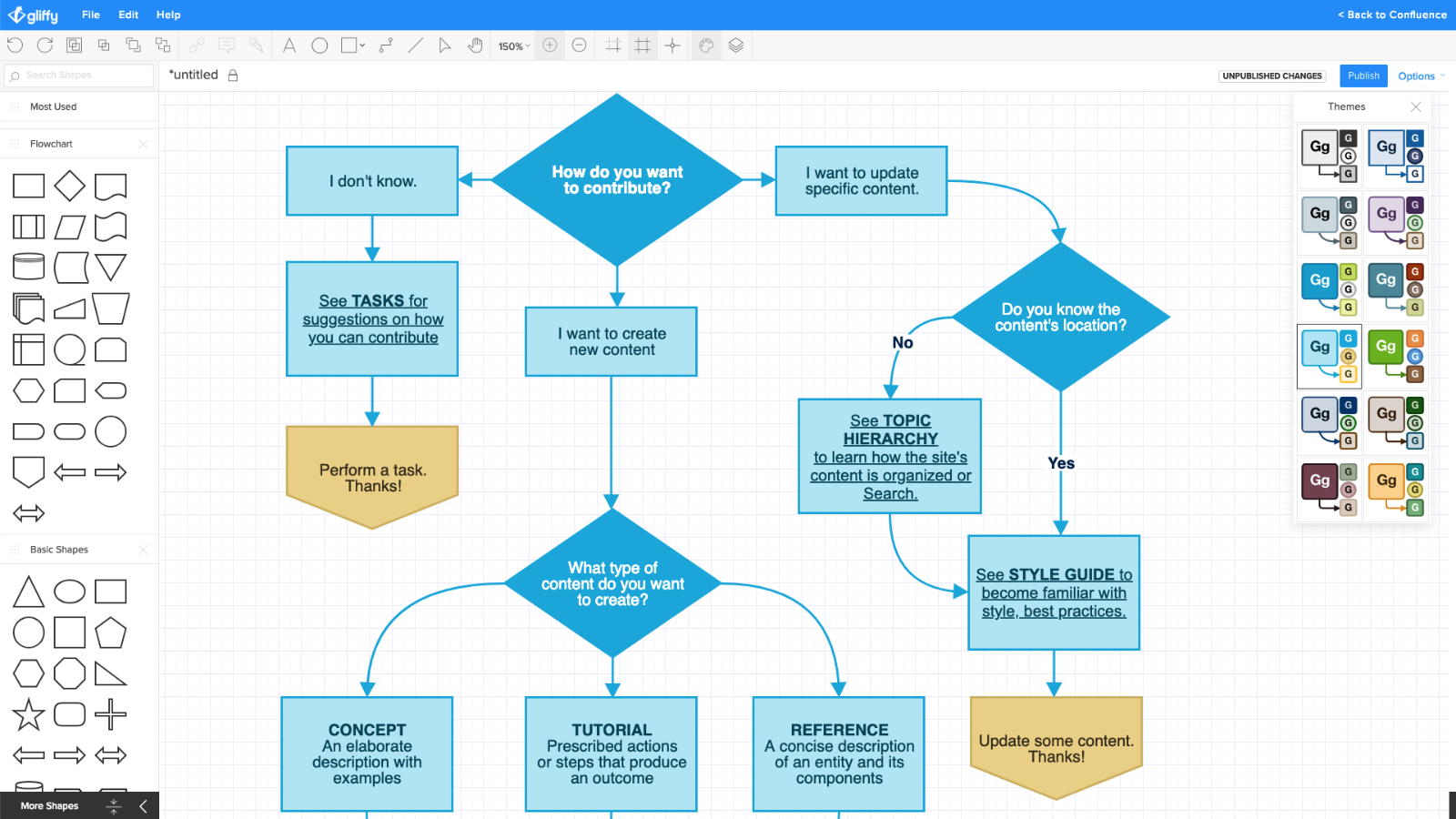Pick the Basic Shapes plus cross shape
Image resolution: width=1456 pixels, height=819 pixels.
coord(111,714)
